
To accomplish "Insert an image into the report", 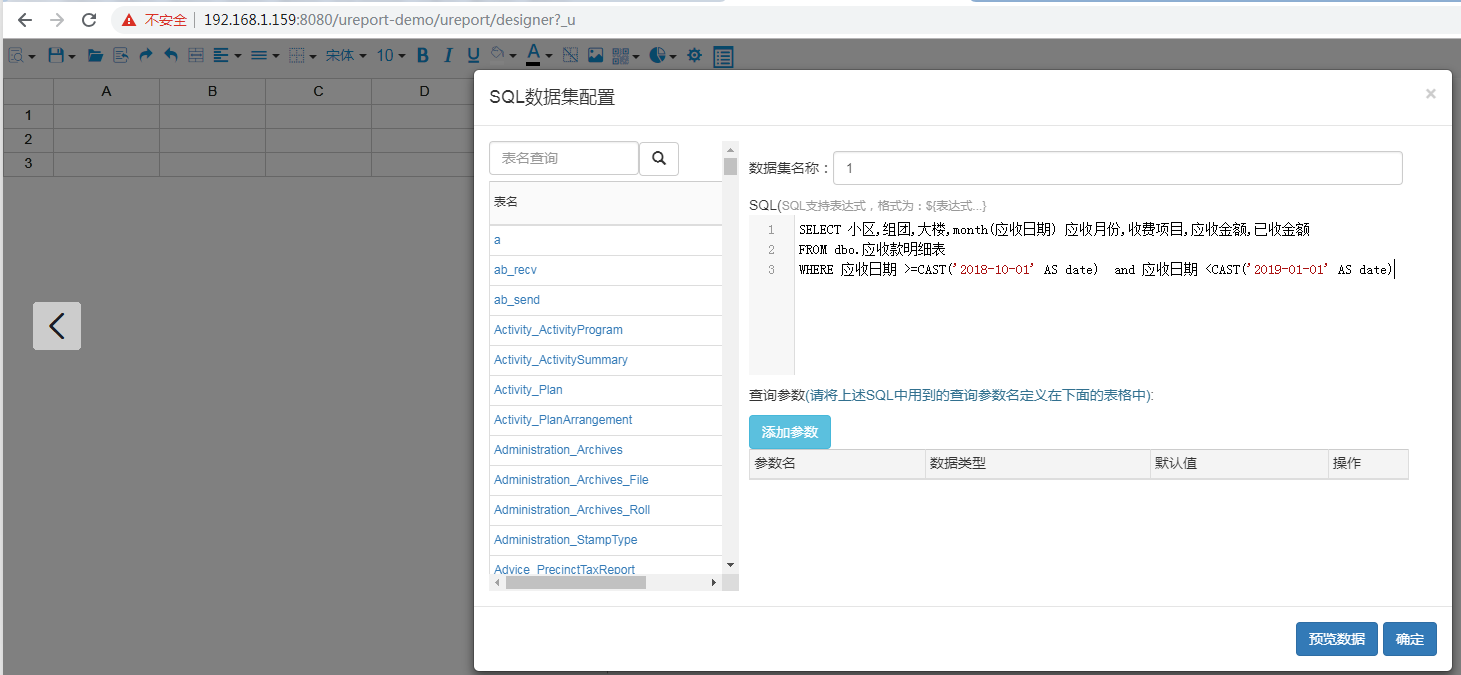I will 595,56.
